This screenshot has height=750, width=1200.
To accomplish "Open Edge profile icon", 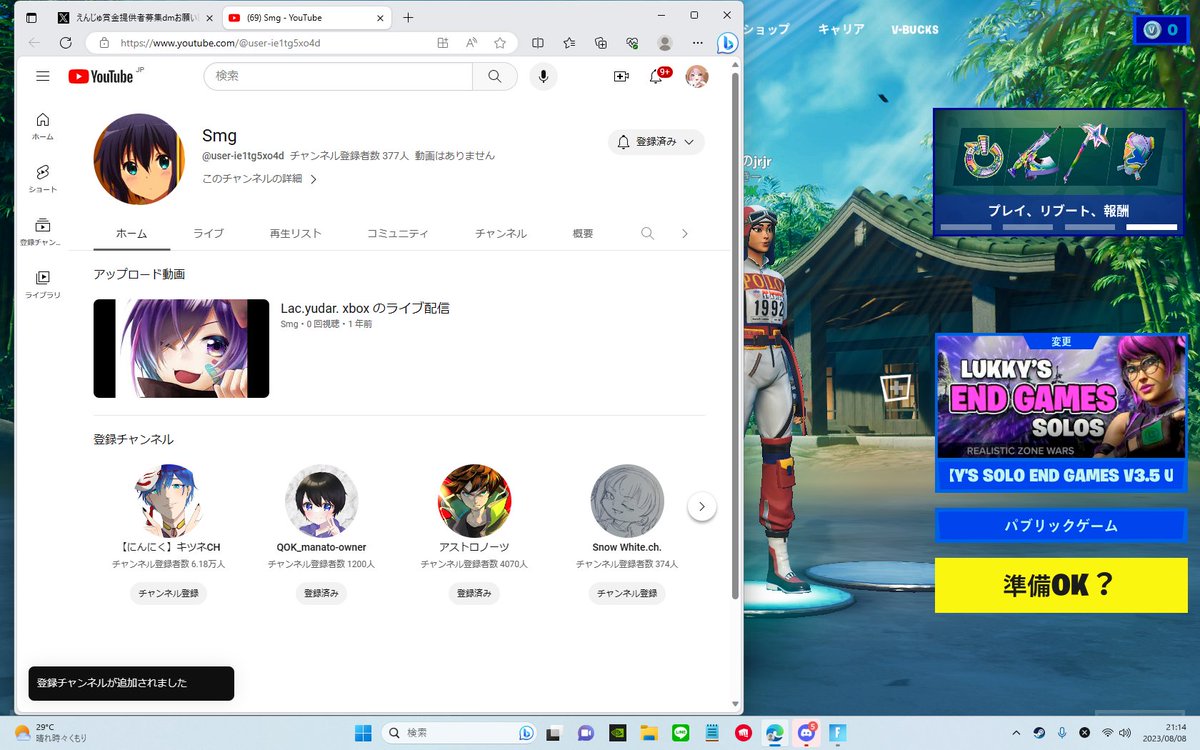I will tap(664, 43).
